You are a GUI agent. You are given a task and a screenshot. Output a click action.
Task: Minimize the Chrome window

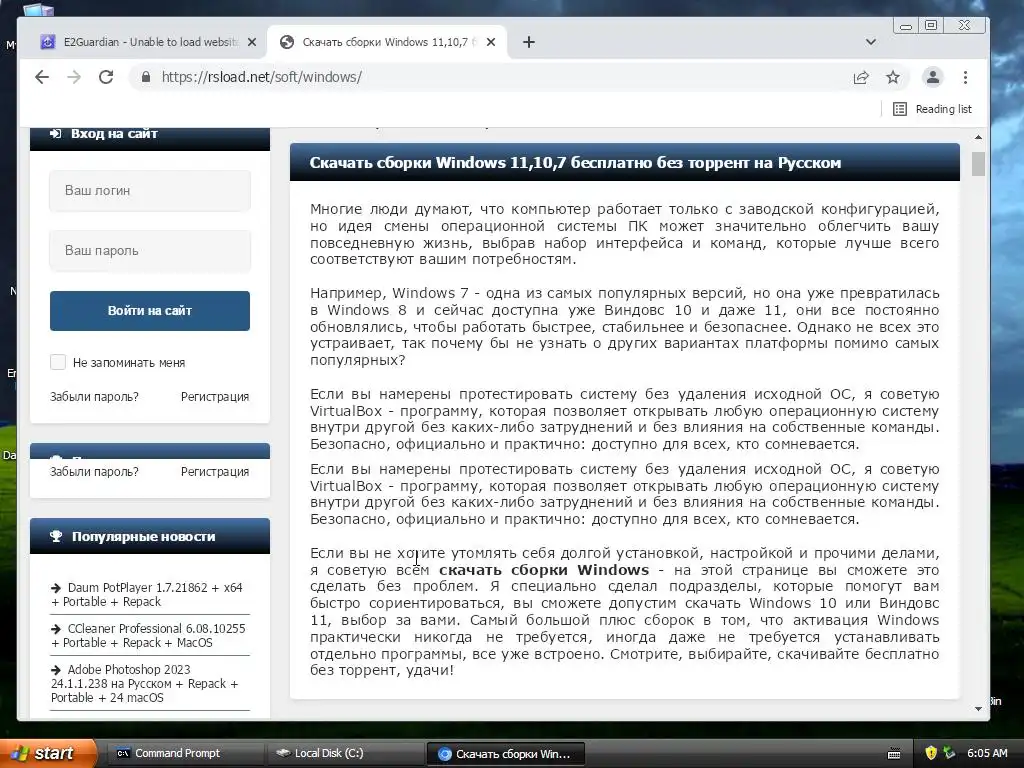pos(906,25)
